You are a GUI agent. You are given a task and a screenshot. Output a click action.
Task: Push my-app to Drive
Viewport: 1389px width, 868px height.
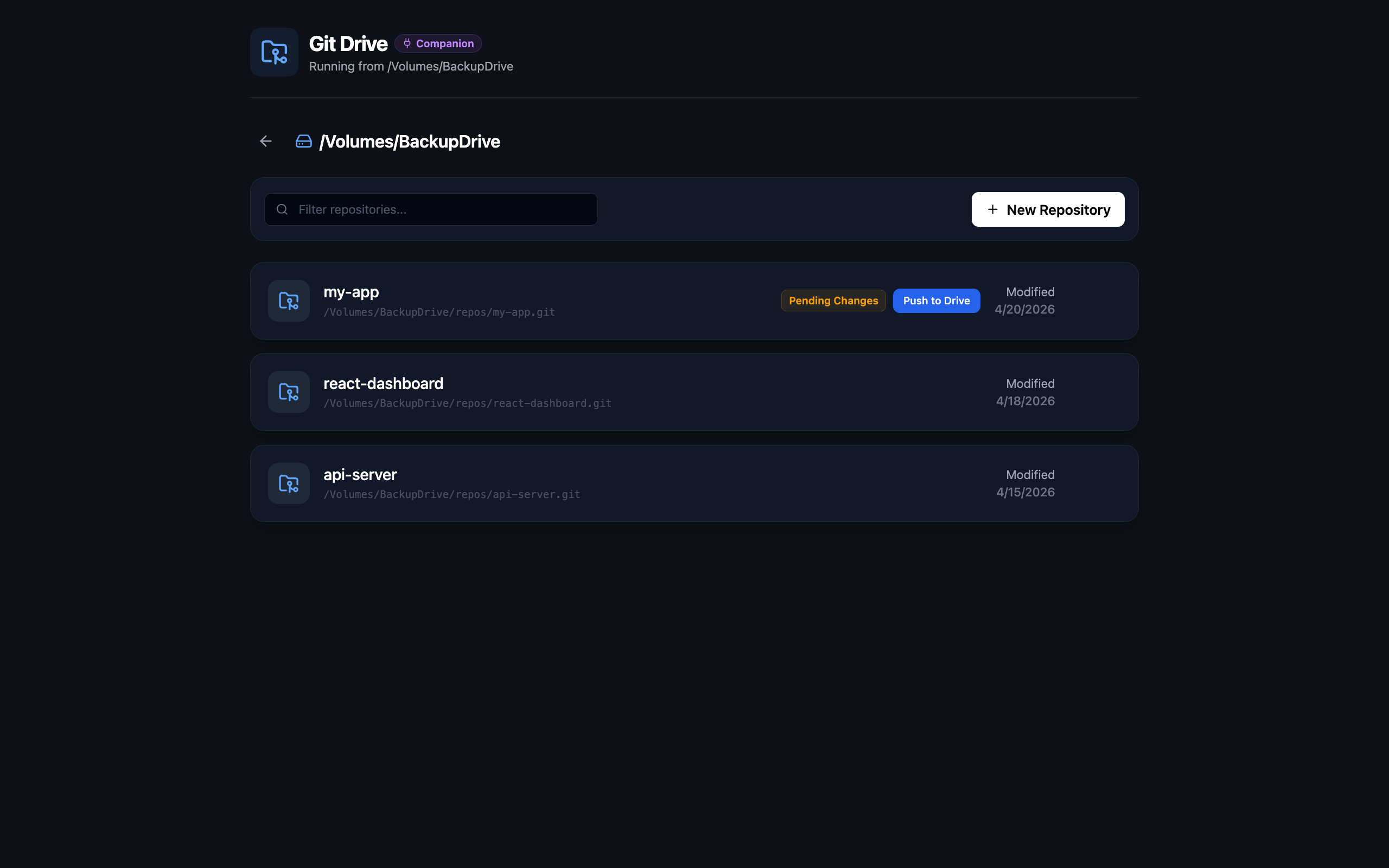pos(936,301)
